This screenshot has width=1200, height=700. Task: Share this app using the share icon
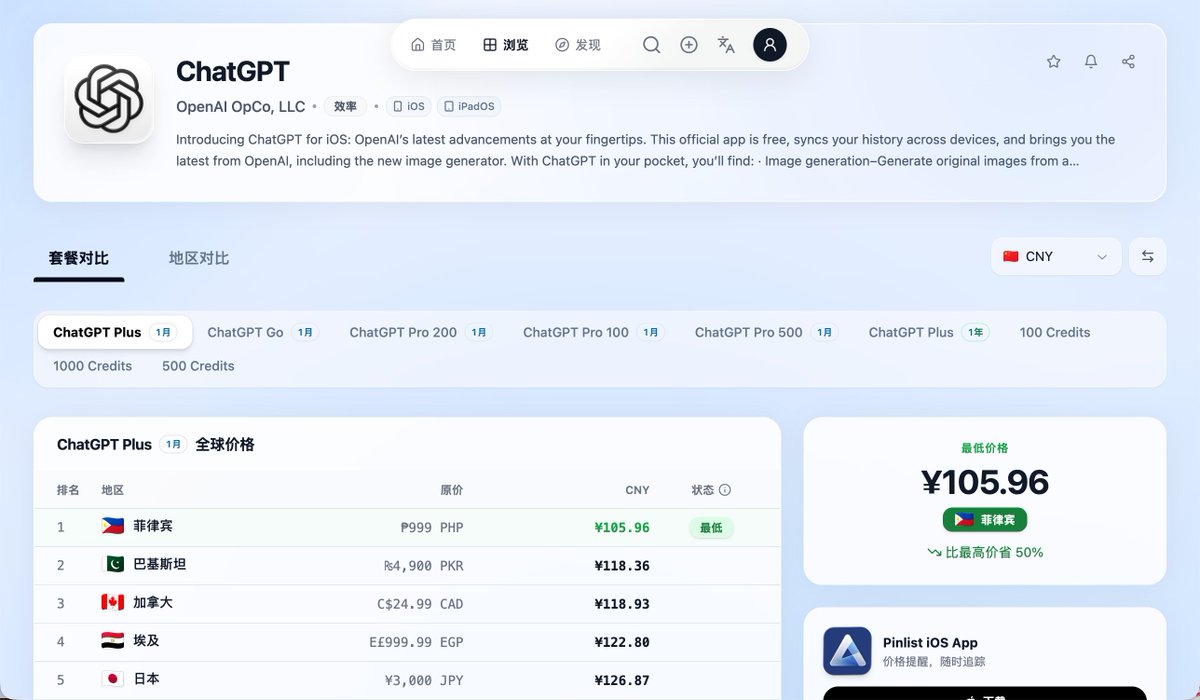(1128, 62)
